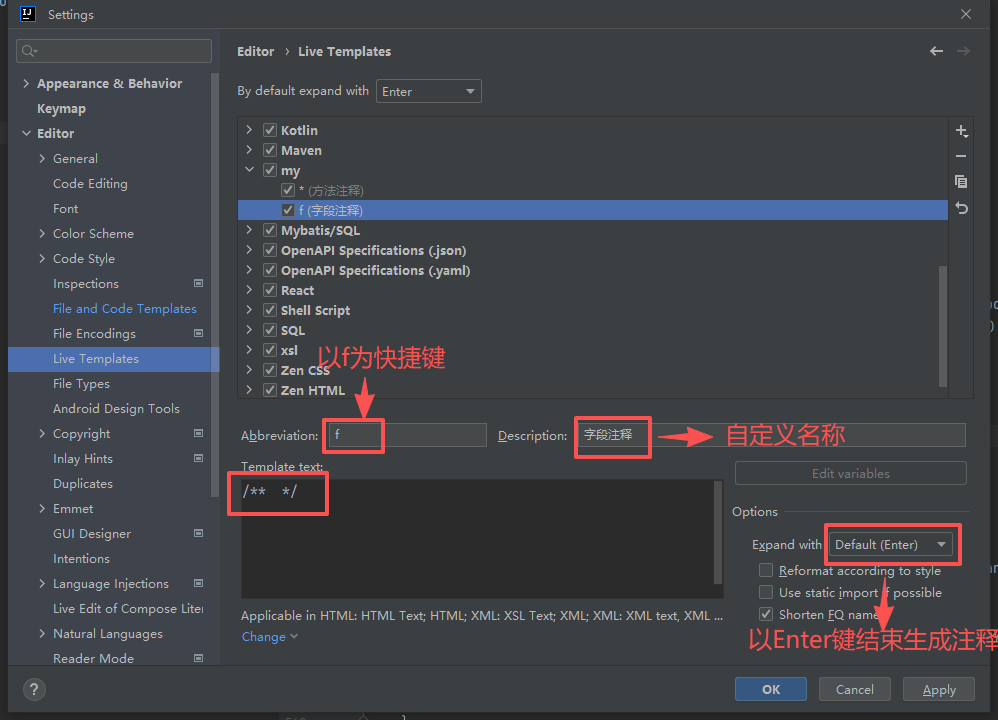Click the Description input field
998x720 pixels.
pos(771,435)
